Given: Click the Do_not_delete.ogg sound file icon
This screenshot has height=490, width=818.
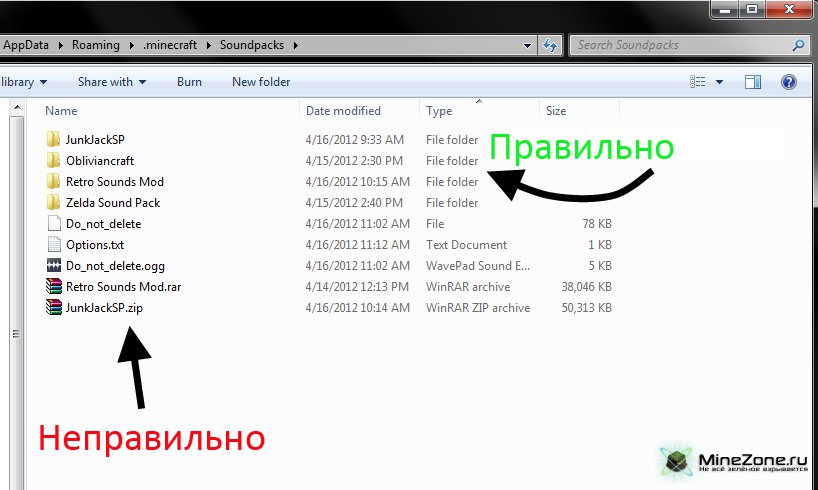Looking at the screenshot, I should pyautogui.click(x=54, y=266).
